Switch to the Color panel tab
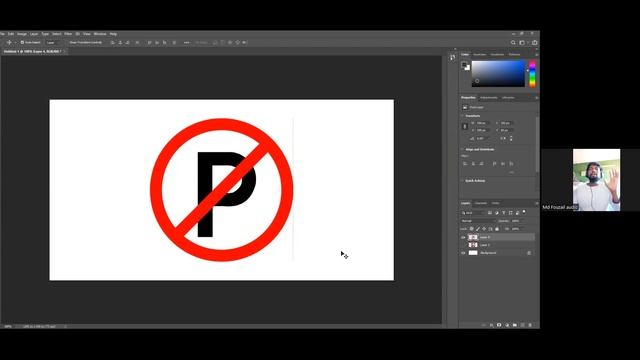This screenshot has height=360, width=640. [x=465, y=54]
